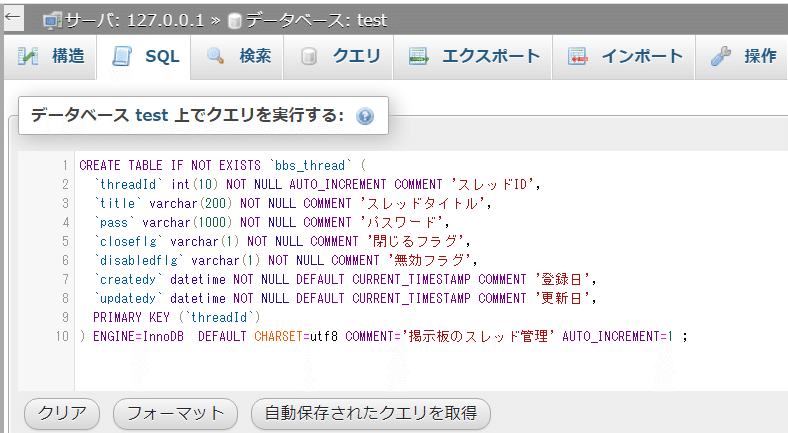Viewport: 788px width, 433px height.
Task: Go to the エクスポート tab
Action: click(x=472, y=57)
